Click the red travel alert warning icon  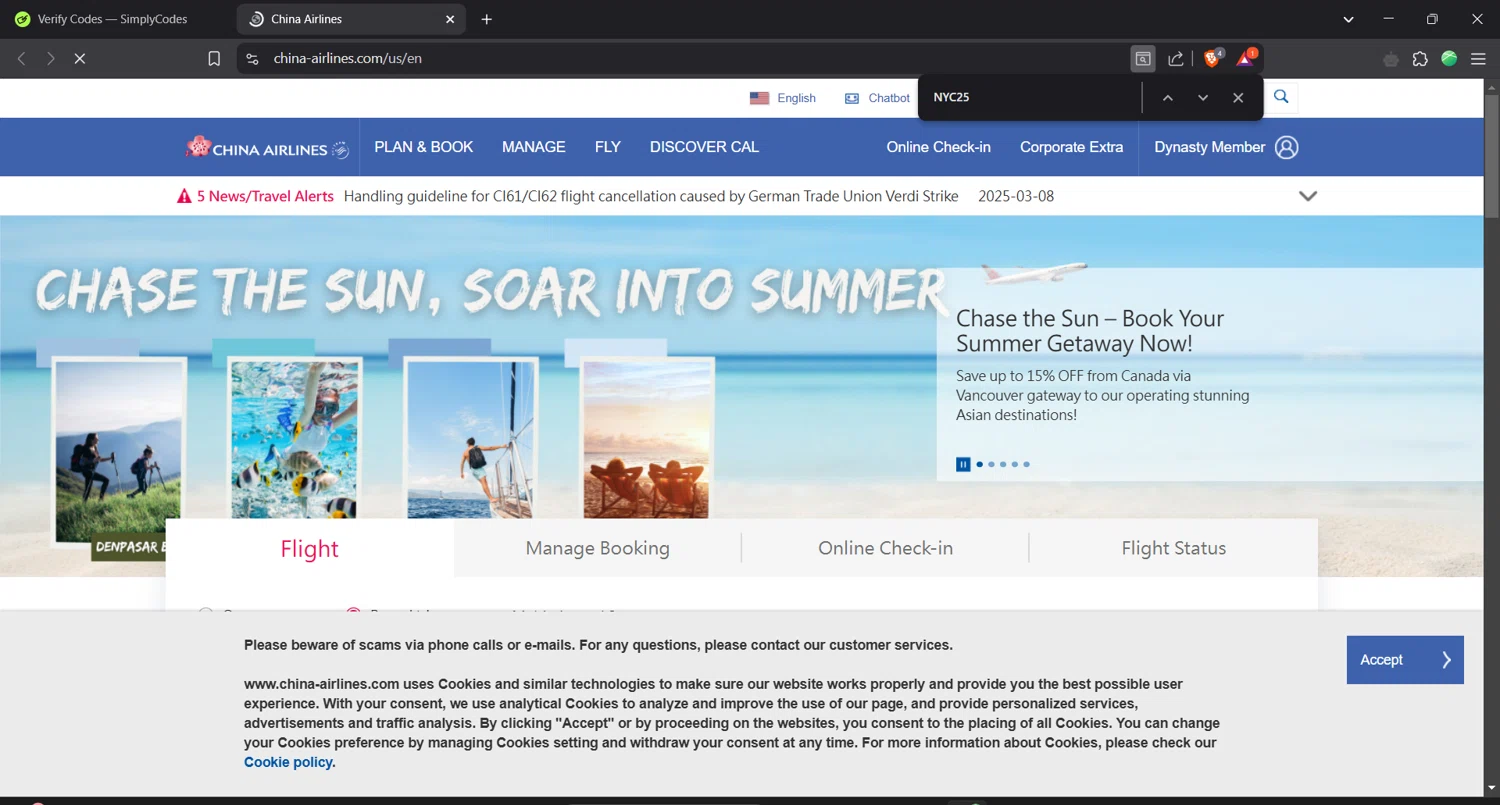(184, 196)
